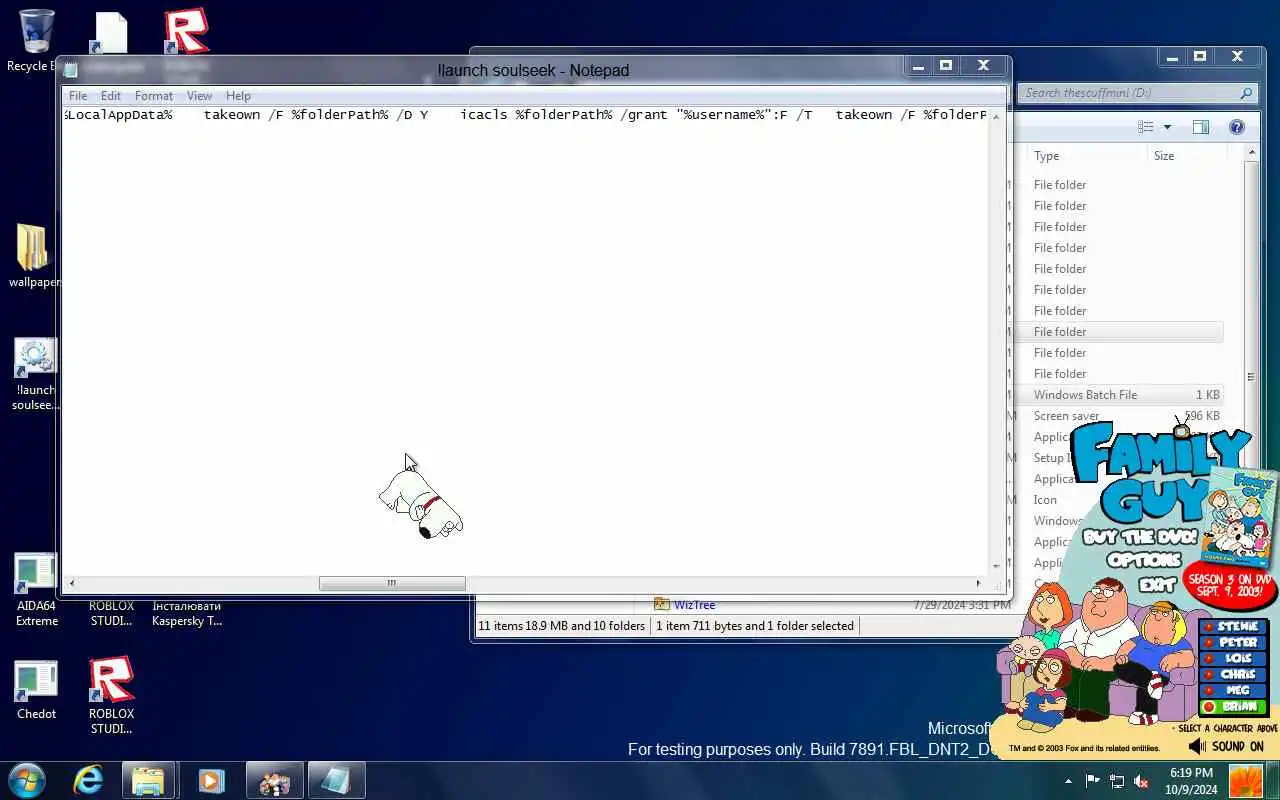
Task: Toggle SOUND ON in Family Guy app
Action: [1226, 746]
